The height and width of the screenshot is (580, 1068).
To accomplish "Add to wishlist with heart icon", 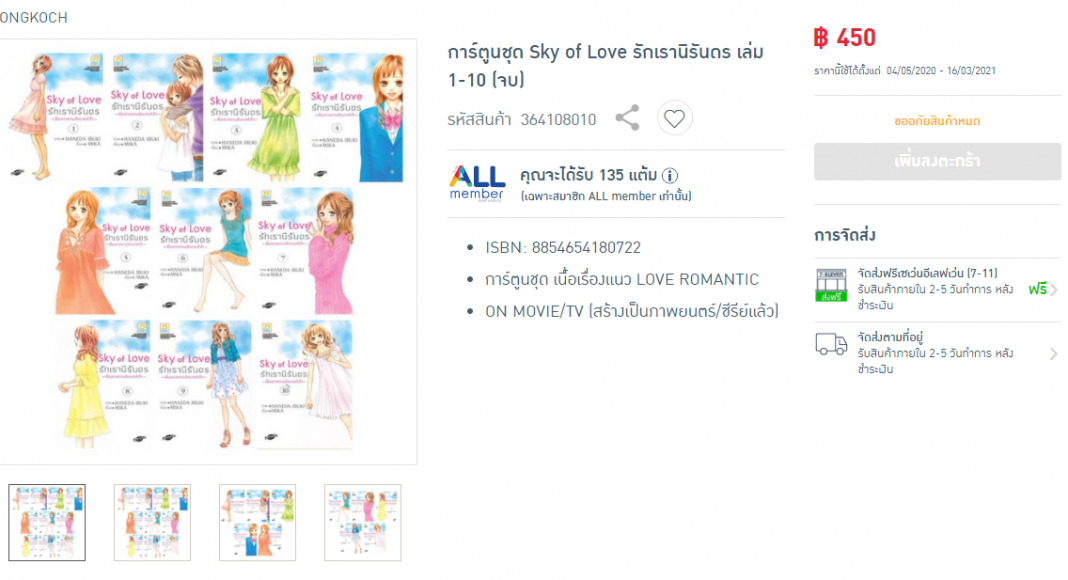I will [674, 118].
